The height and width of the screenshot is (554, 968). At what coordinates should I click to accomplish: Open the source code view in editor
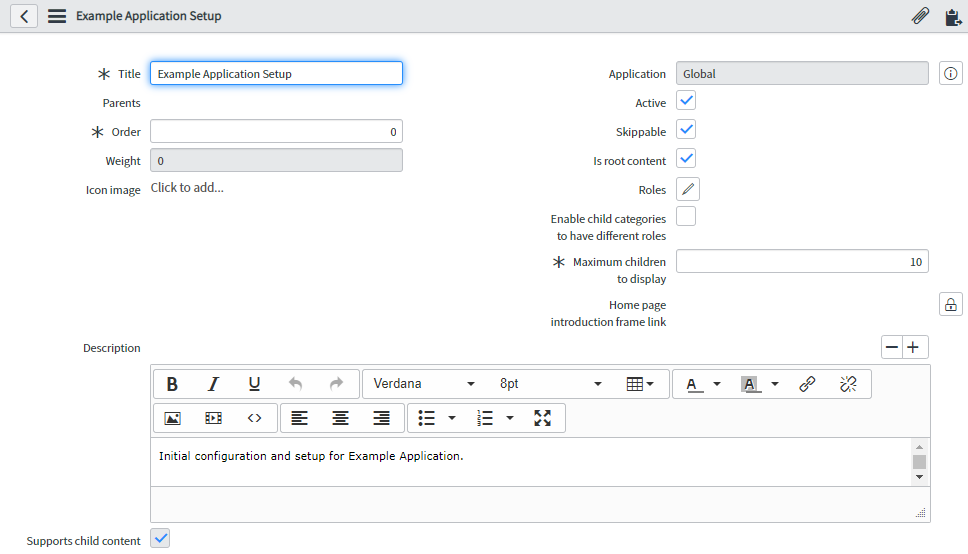pos(254,418)
